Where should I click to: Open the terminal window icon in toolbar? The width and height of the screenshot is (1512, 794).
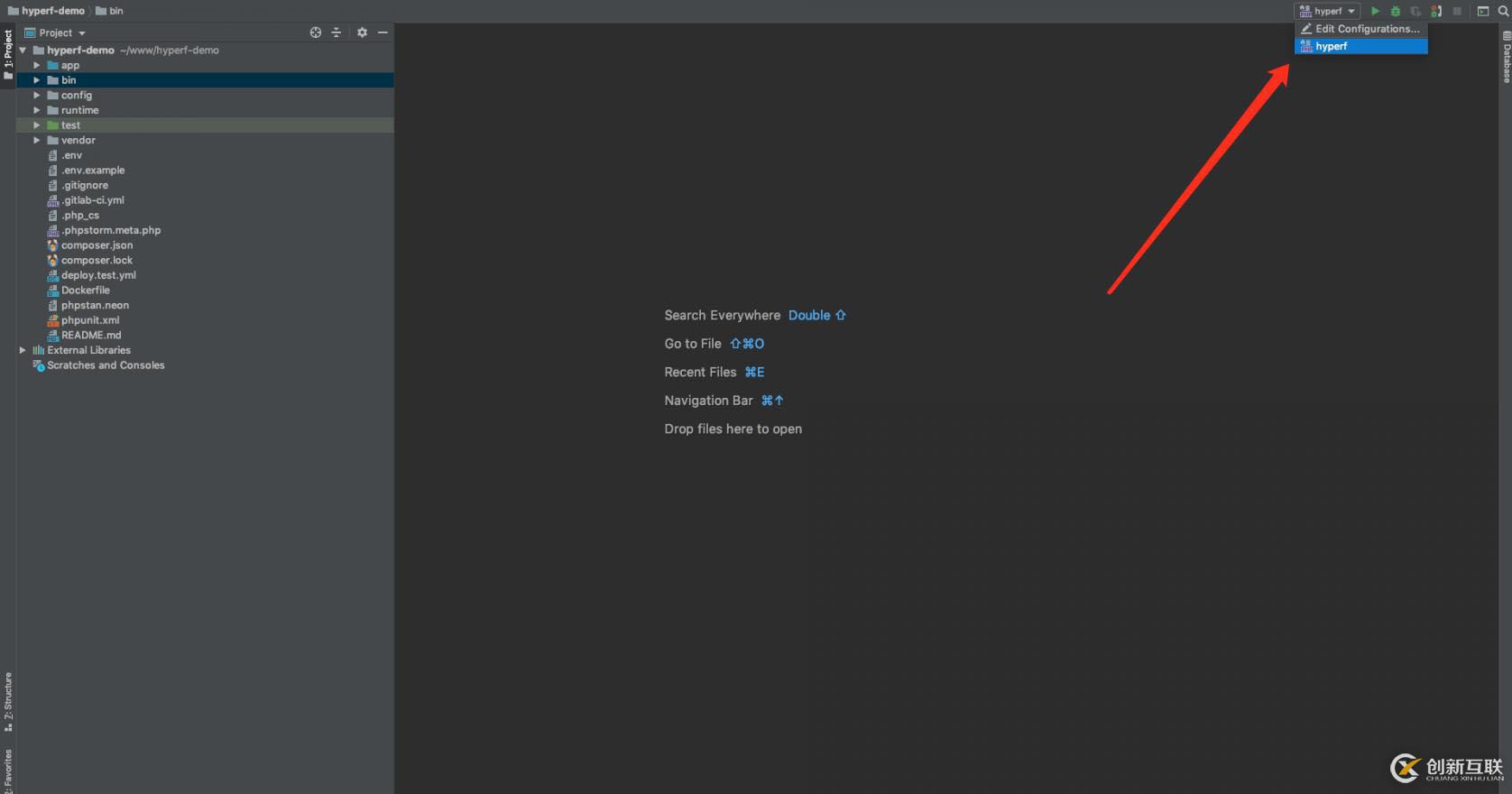1483,12
